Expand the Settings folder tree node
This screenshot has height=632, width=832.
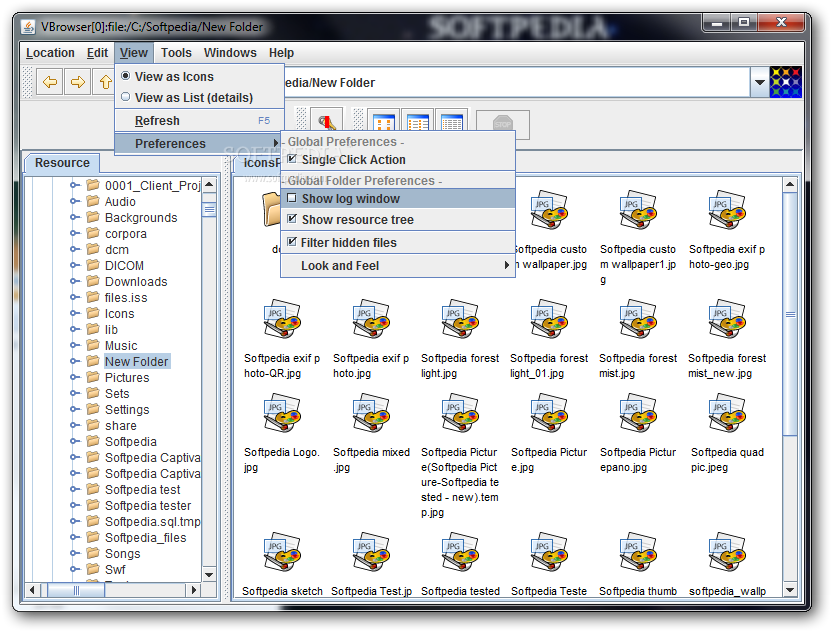(75, 409)
